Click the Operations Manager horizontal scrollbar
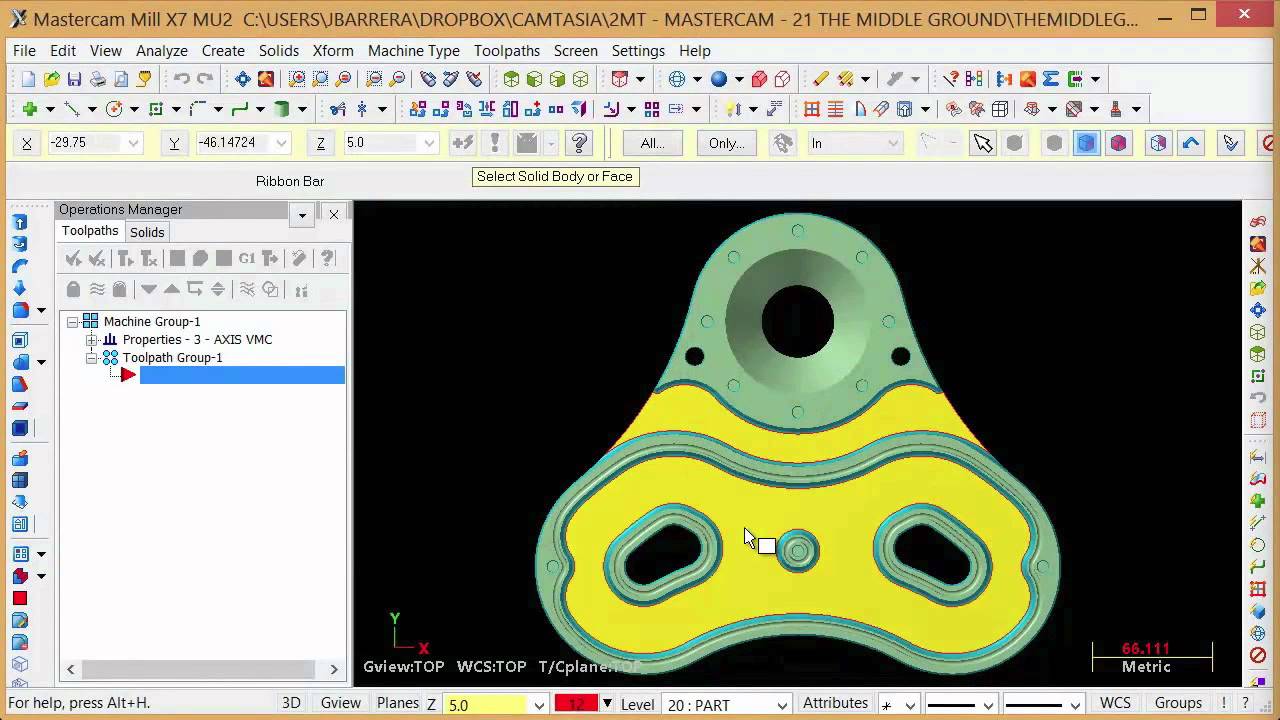Viewport: 1280px width, 720px height. [202, 669]
